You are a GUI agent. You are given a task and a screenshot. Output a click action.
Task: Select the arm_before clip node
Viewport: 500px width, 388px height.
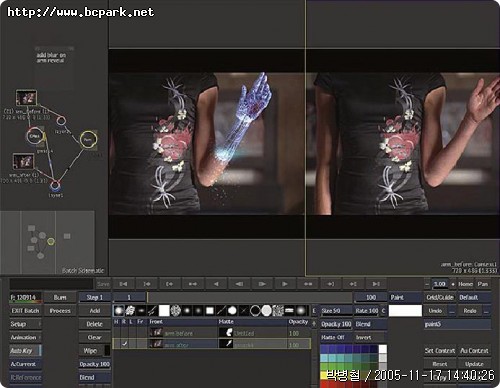coord(26,98)
